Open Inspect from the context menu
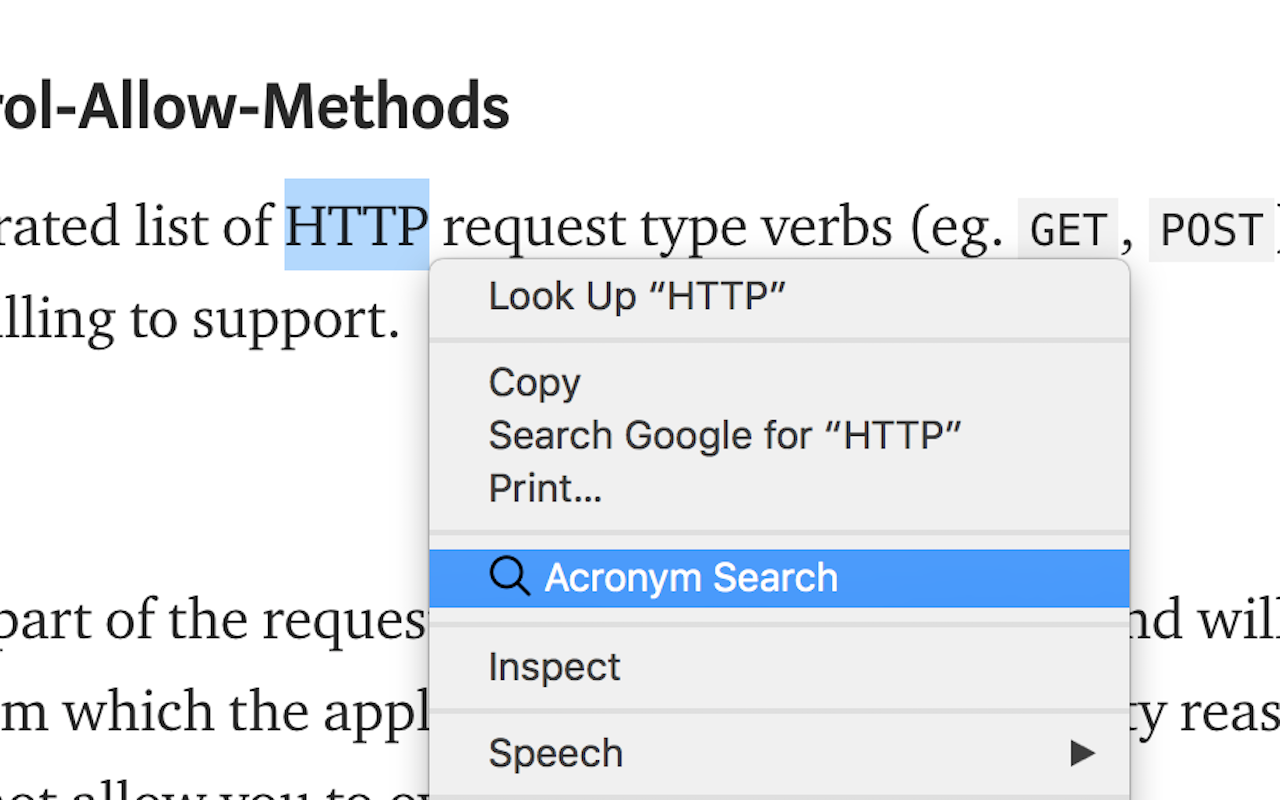The width and height of the screenshot is (1280, 800). [779, 667]
